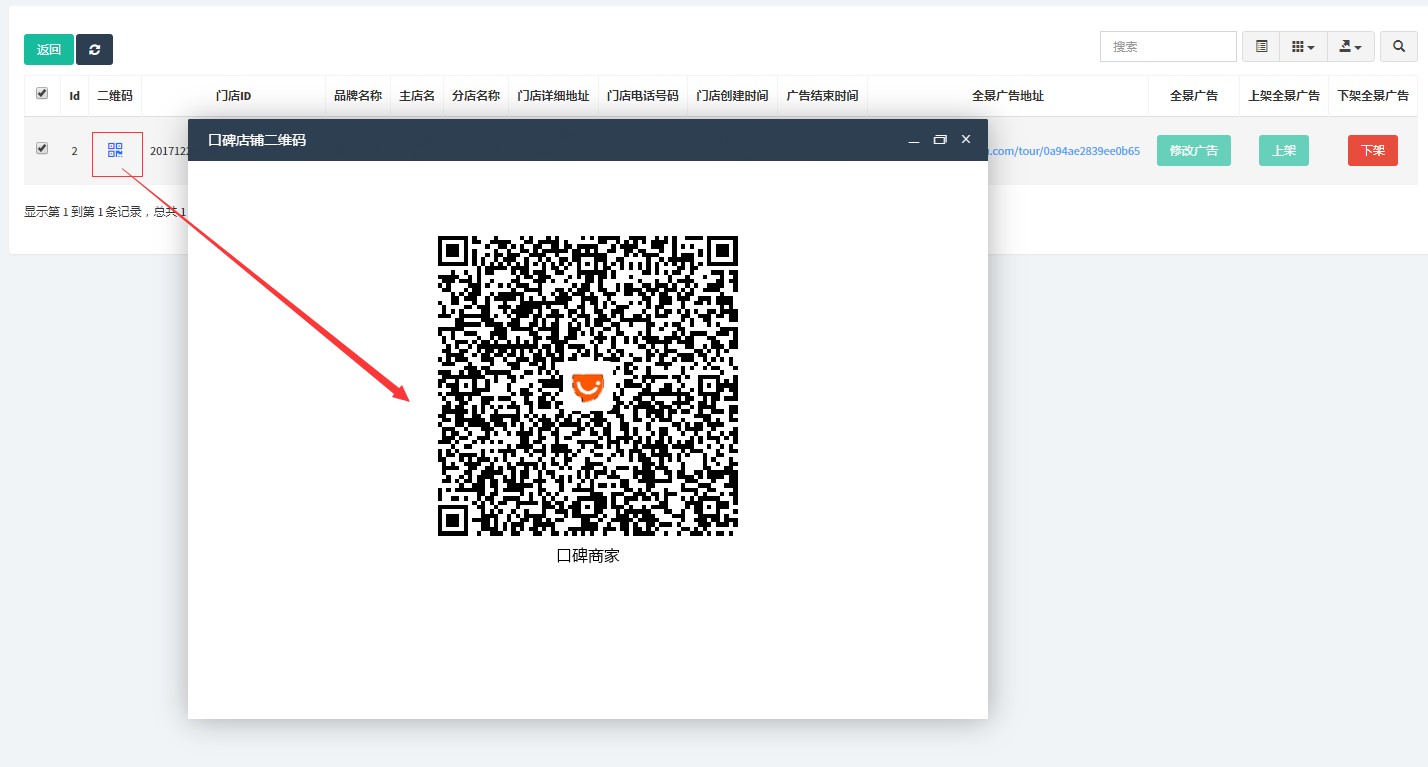Click the green 返回 back button
This screenshot has width=1428, height=767.
tap(49, 49)
